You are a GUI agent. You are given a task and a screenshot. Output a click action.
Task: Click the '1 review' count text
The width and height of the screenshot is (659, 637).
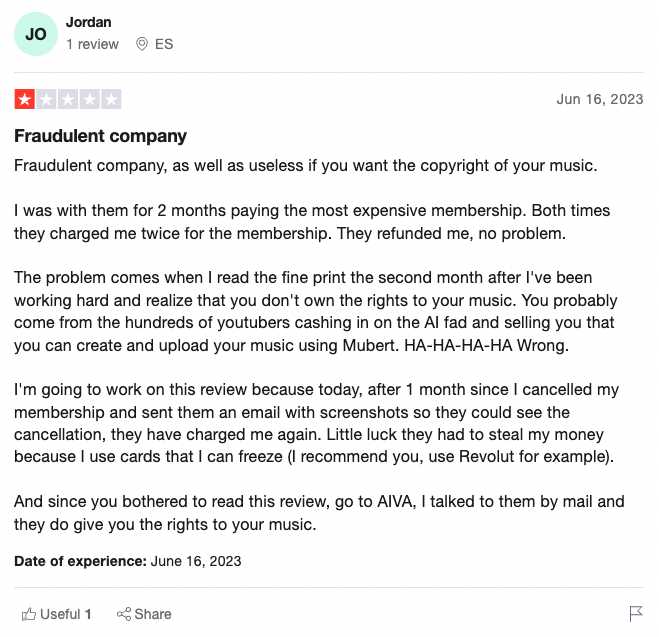(x=92, y=44)
